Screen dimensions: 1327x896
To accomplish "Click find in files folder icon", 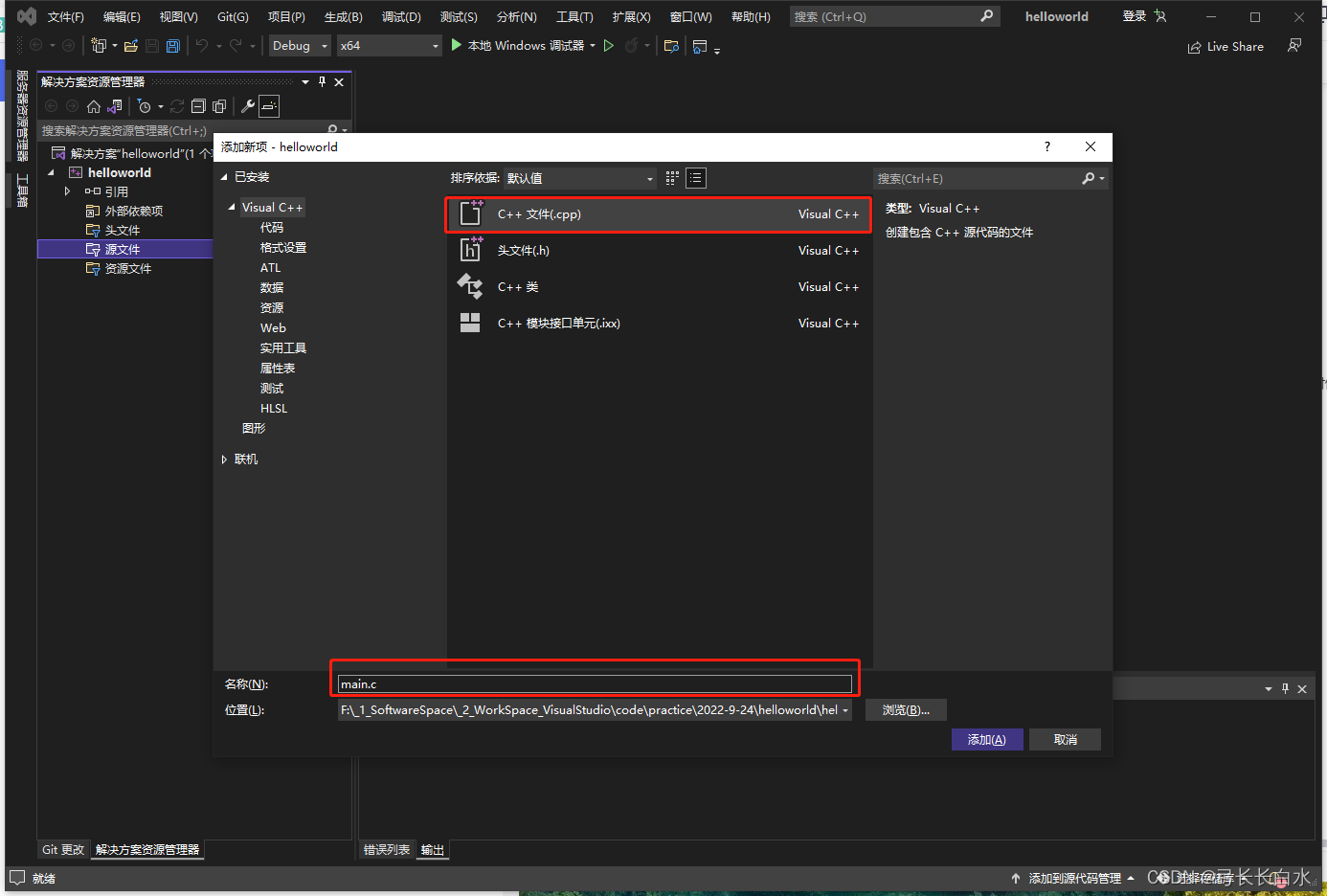I will pyautogui.click(x=671, y=46).
